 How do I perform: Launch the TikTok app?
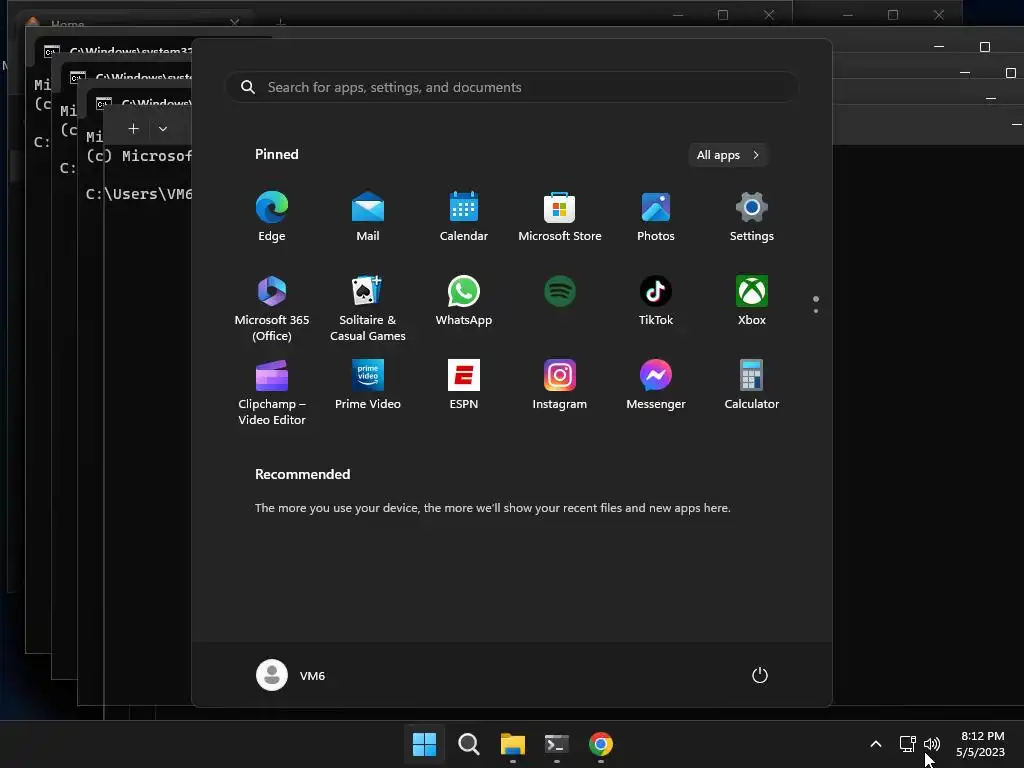[x=656, y=300]
